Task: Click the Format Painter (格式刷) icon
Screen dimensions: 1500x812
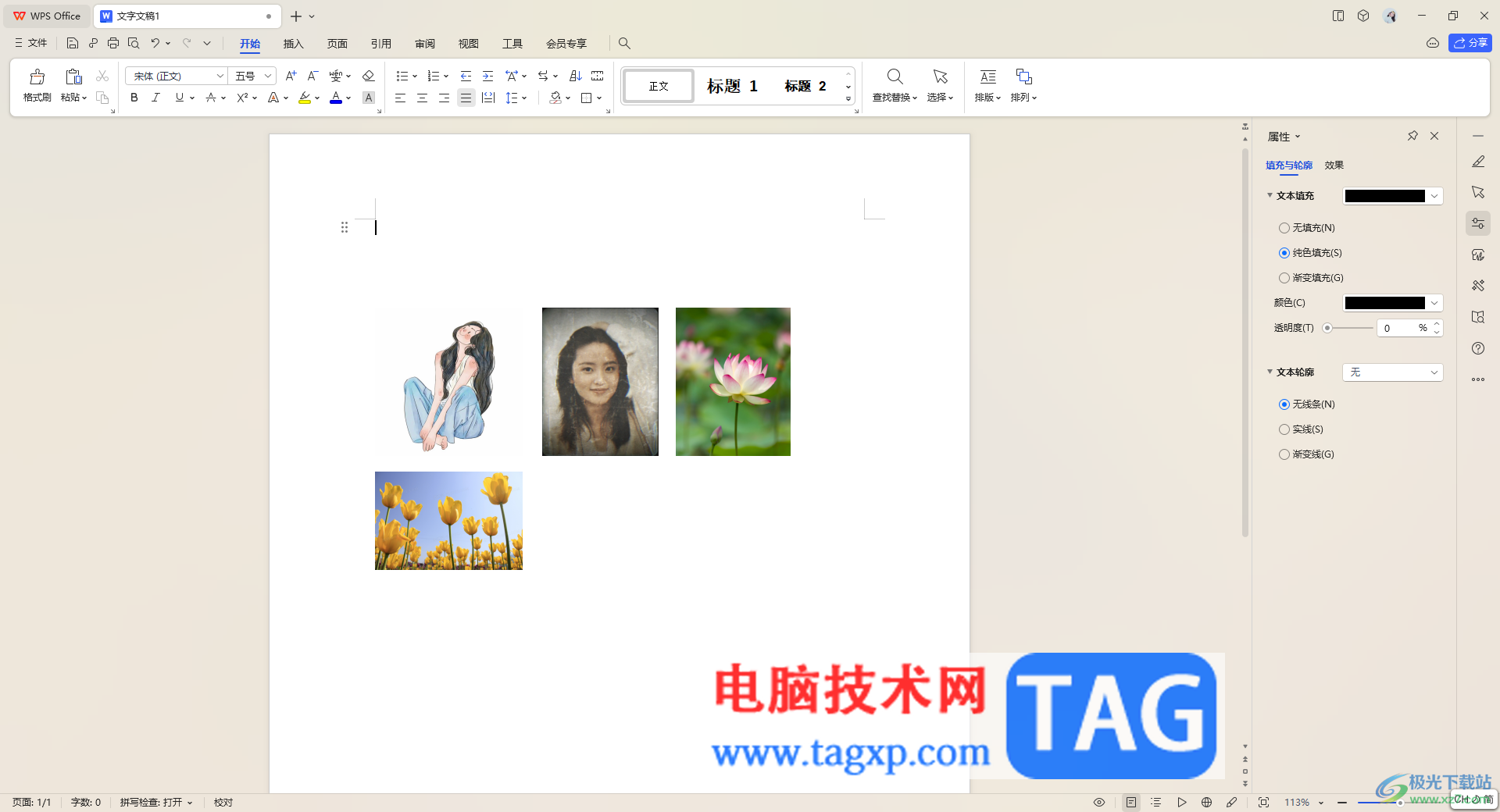Action: (x=37, y=77)
